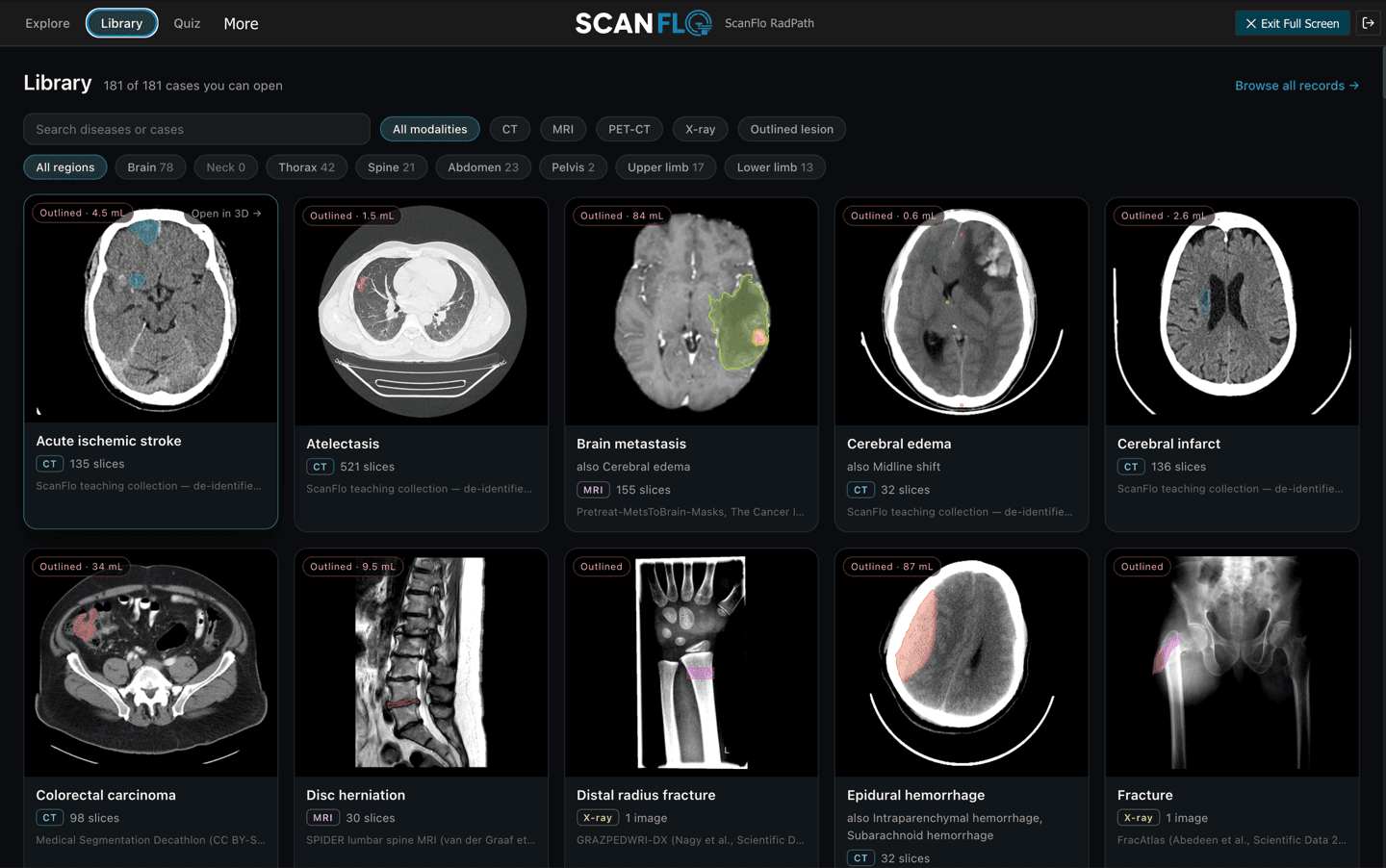Screen dimensions: 1386x868
Task: Open the Distal radius fracture X-ray thumbnail
Action: click(692, 663)
